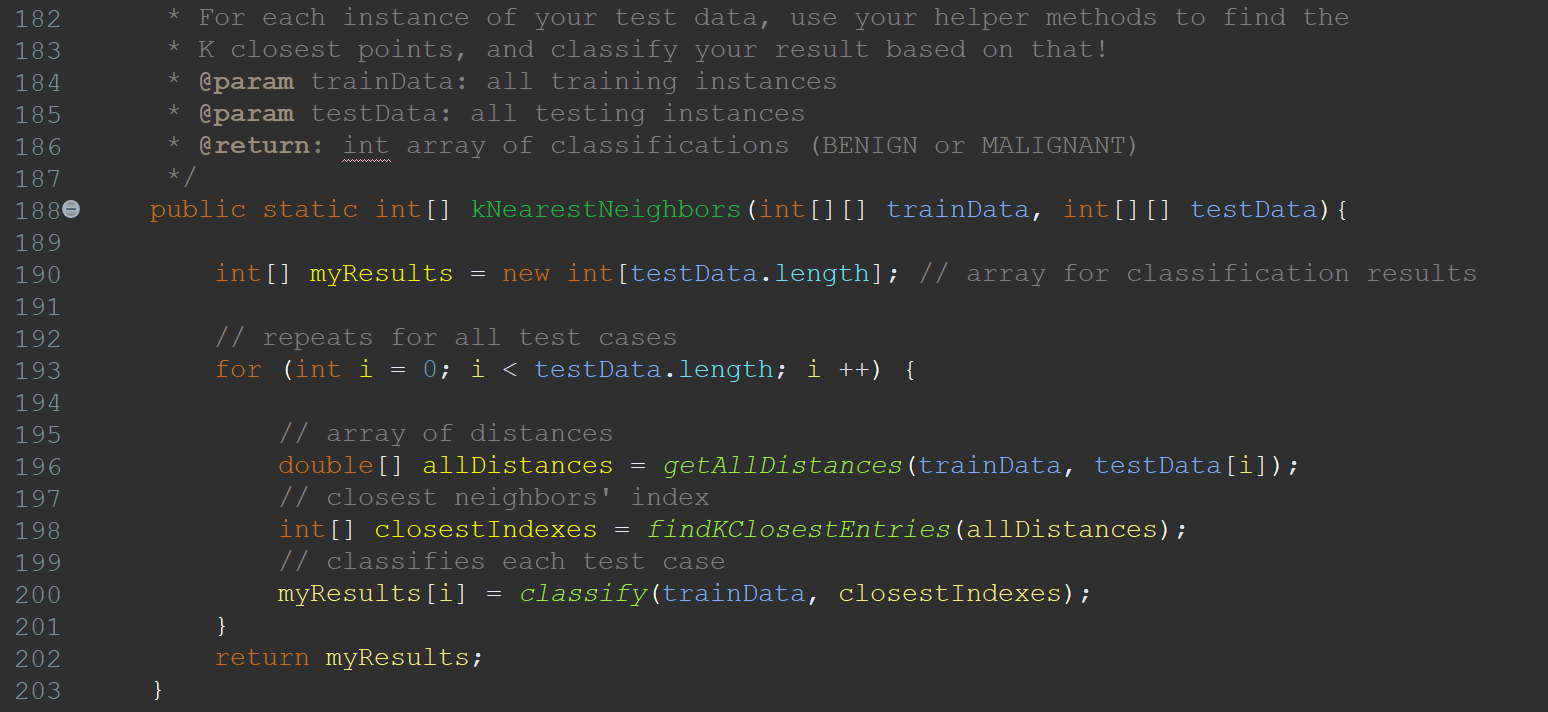
Task: Place cursor on the closestIndexes variable declaration
Action: pos(485,530)
